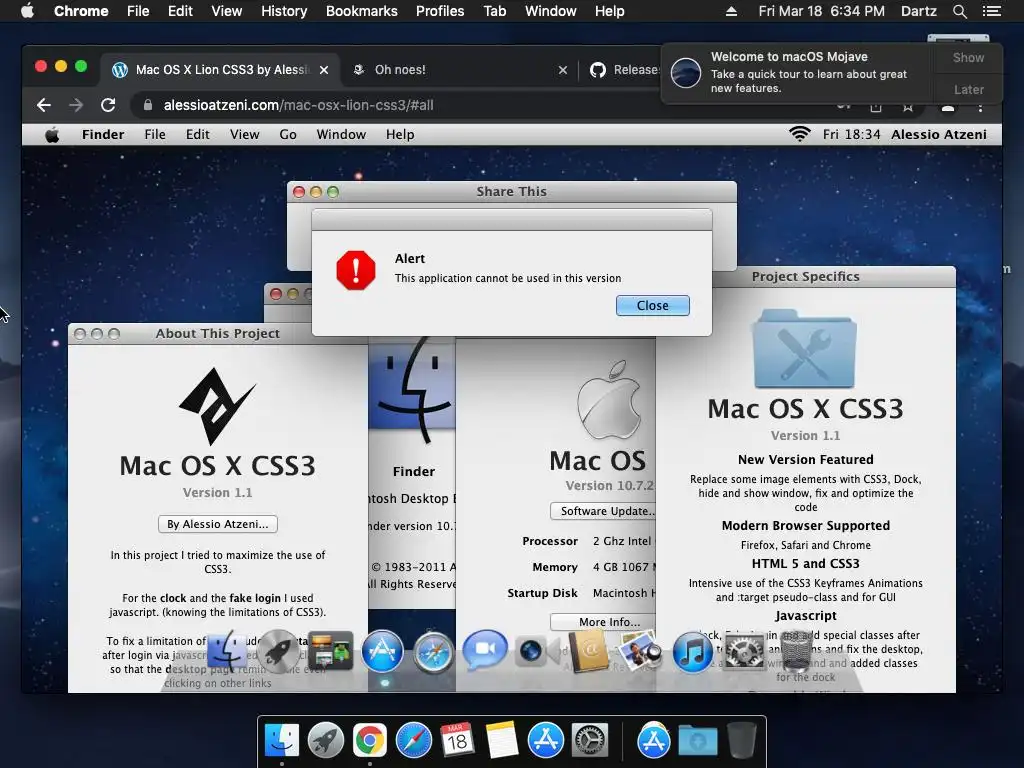Open iTunes in the simulated Lion dock
This screenshot has width=1024, height=768.
click(692, 651)
